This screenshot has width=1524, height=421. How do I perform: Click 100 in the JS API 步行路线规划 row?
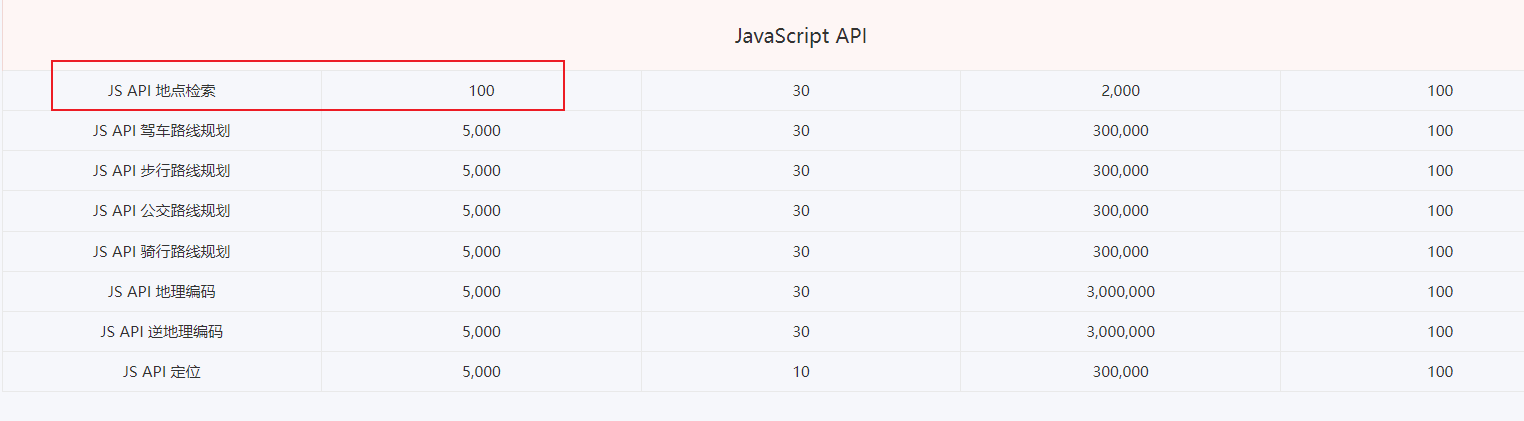pos(1440,170)
